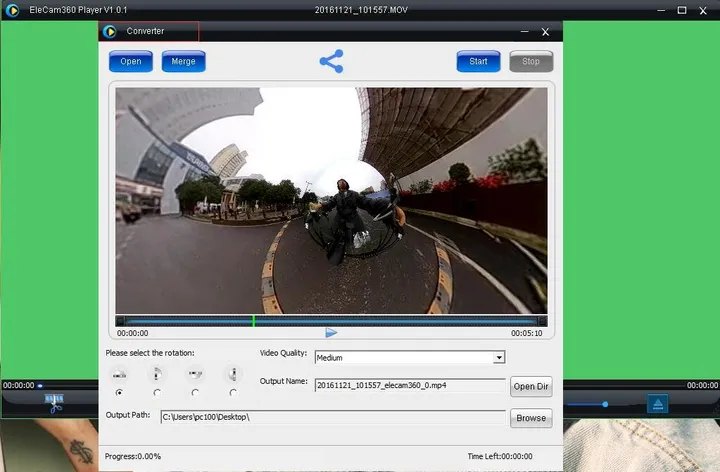
Task: Click the share icon in Converter
Action: tap(331, 61)
